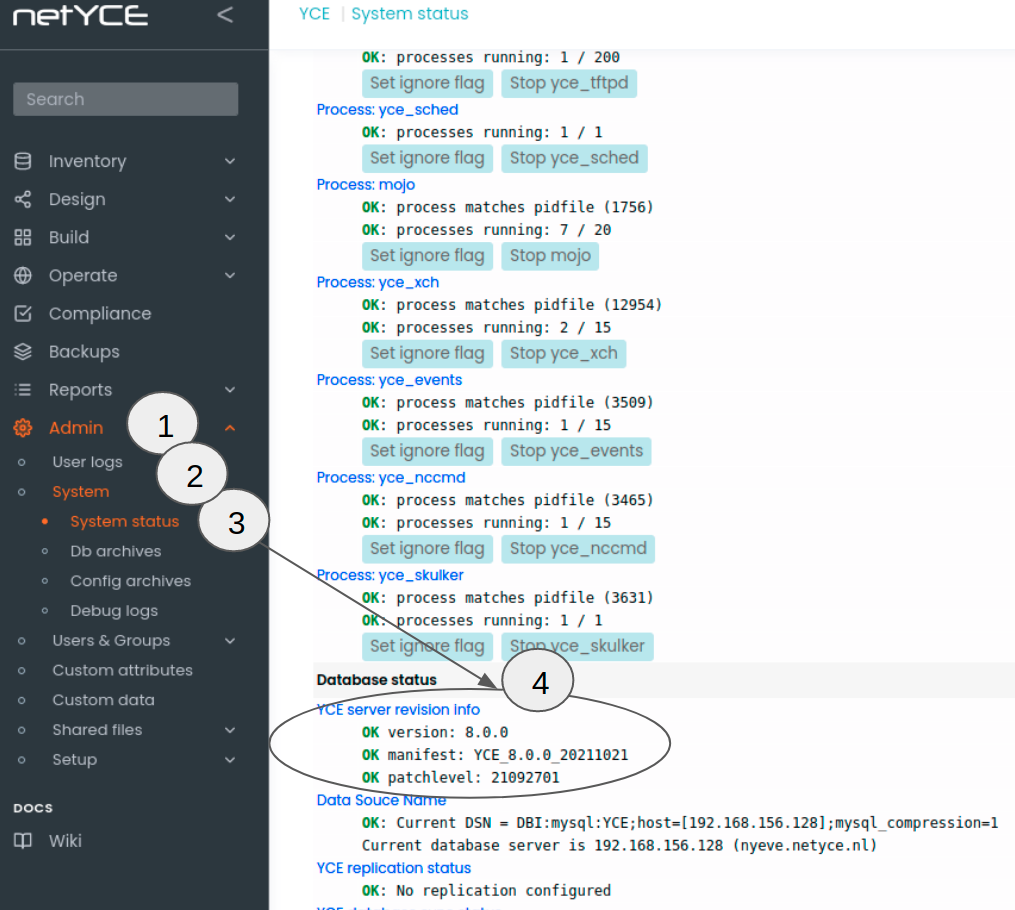Open User logs under Admin

87,462
